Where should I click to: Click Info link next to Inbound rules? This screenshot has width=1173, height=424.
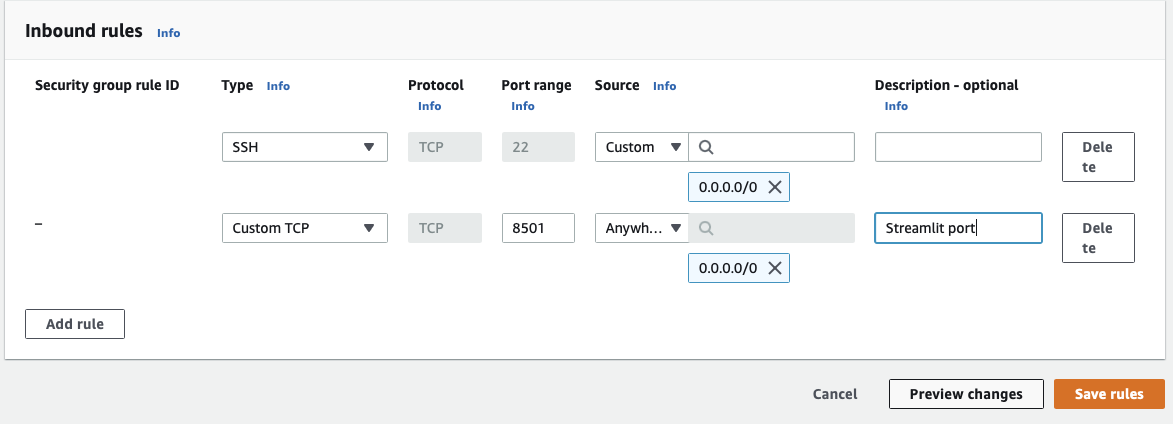click(168, 33)
